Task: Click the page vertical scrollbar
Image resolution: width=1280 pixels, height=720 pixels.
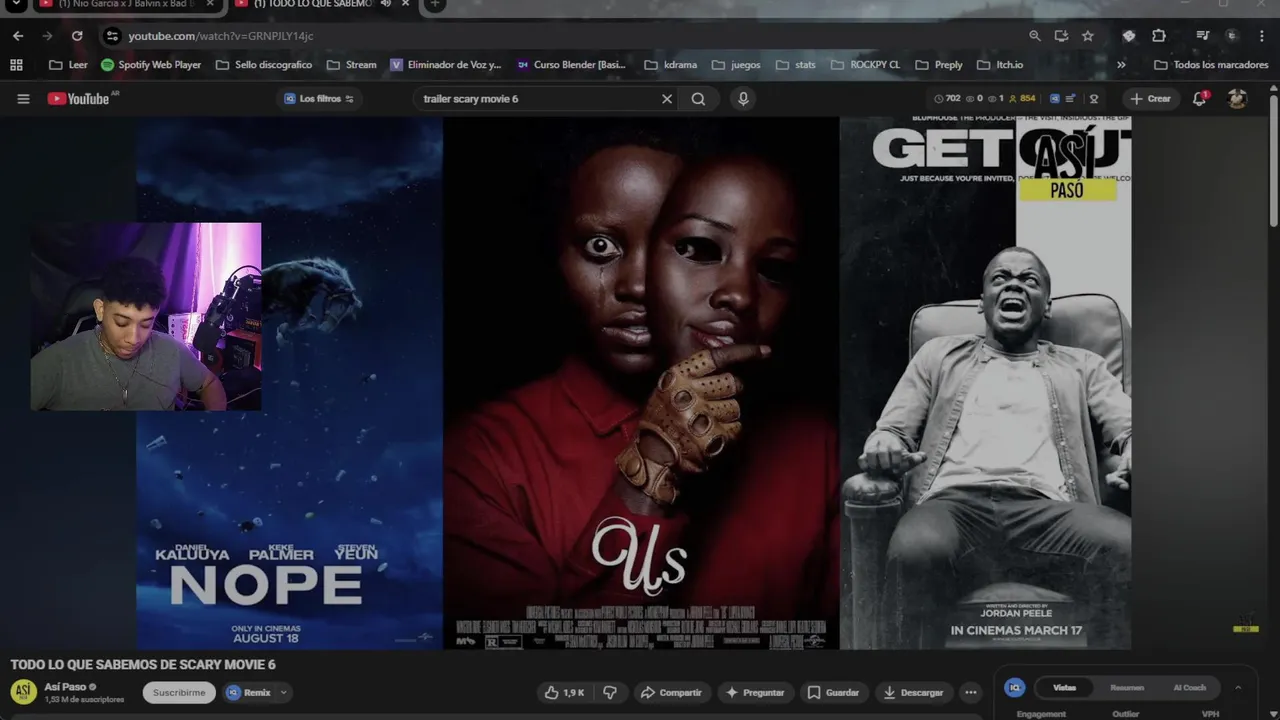Action: pos(1274,160)
